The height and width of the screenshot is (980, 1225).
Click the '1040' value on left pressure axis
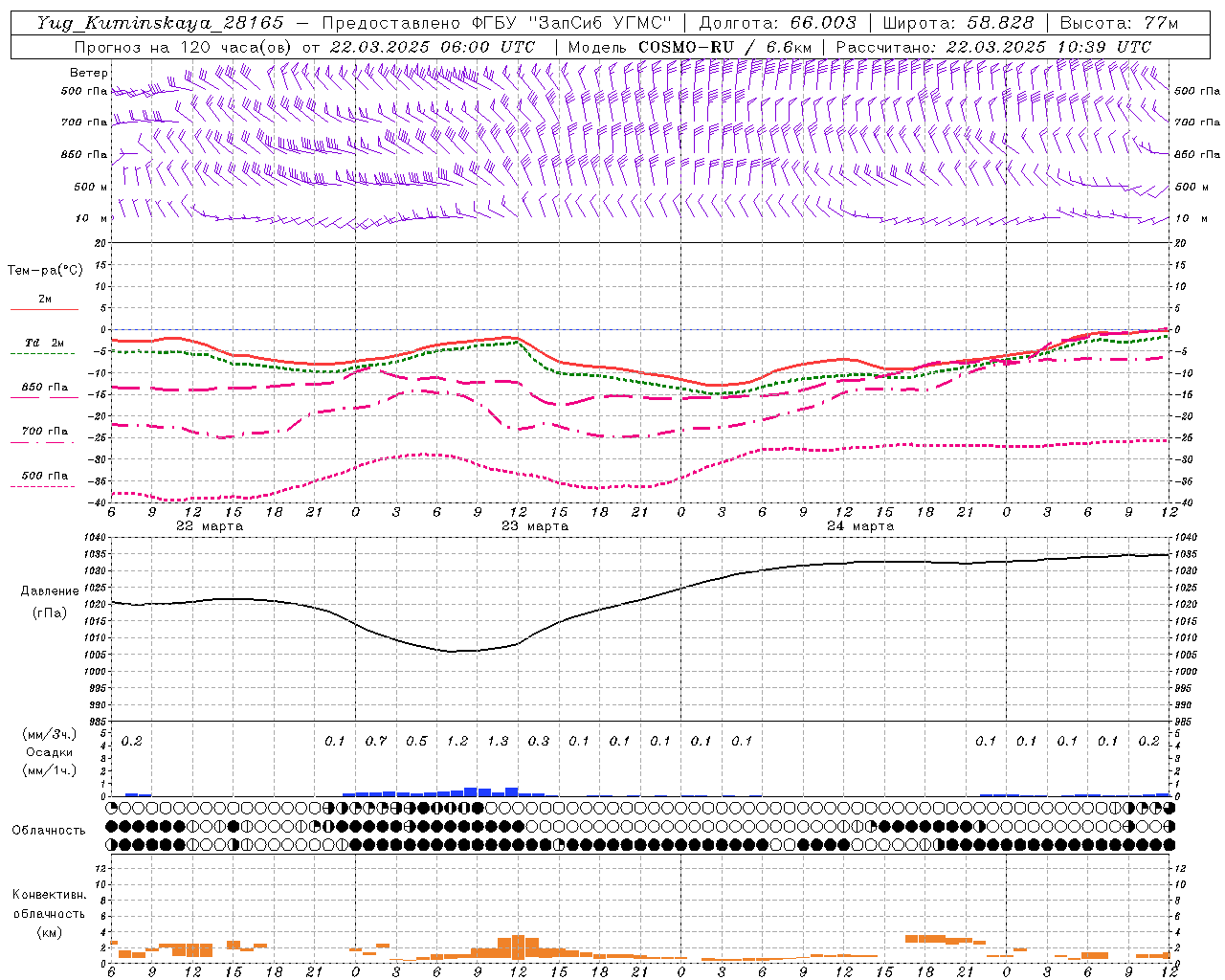[x=94, y=538]
